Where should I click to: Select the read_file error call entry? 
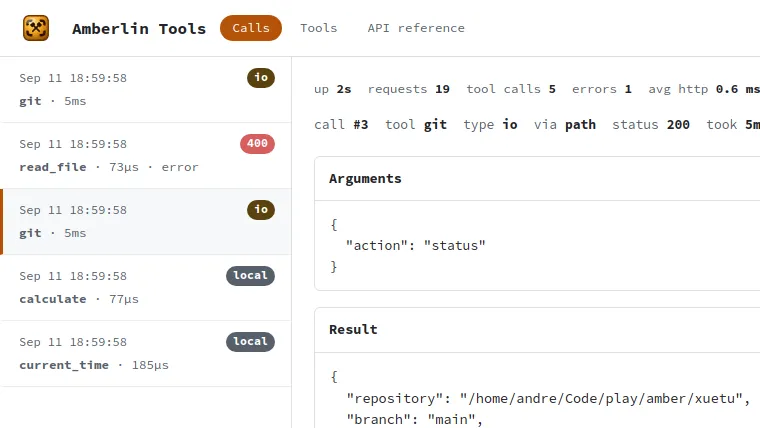point(145,156)
